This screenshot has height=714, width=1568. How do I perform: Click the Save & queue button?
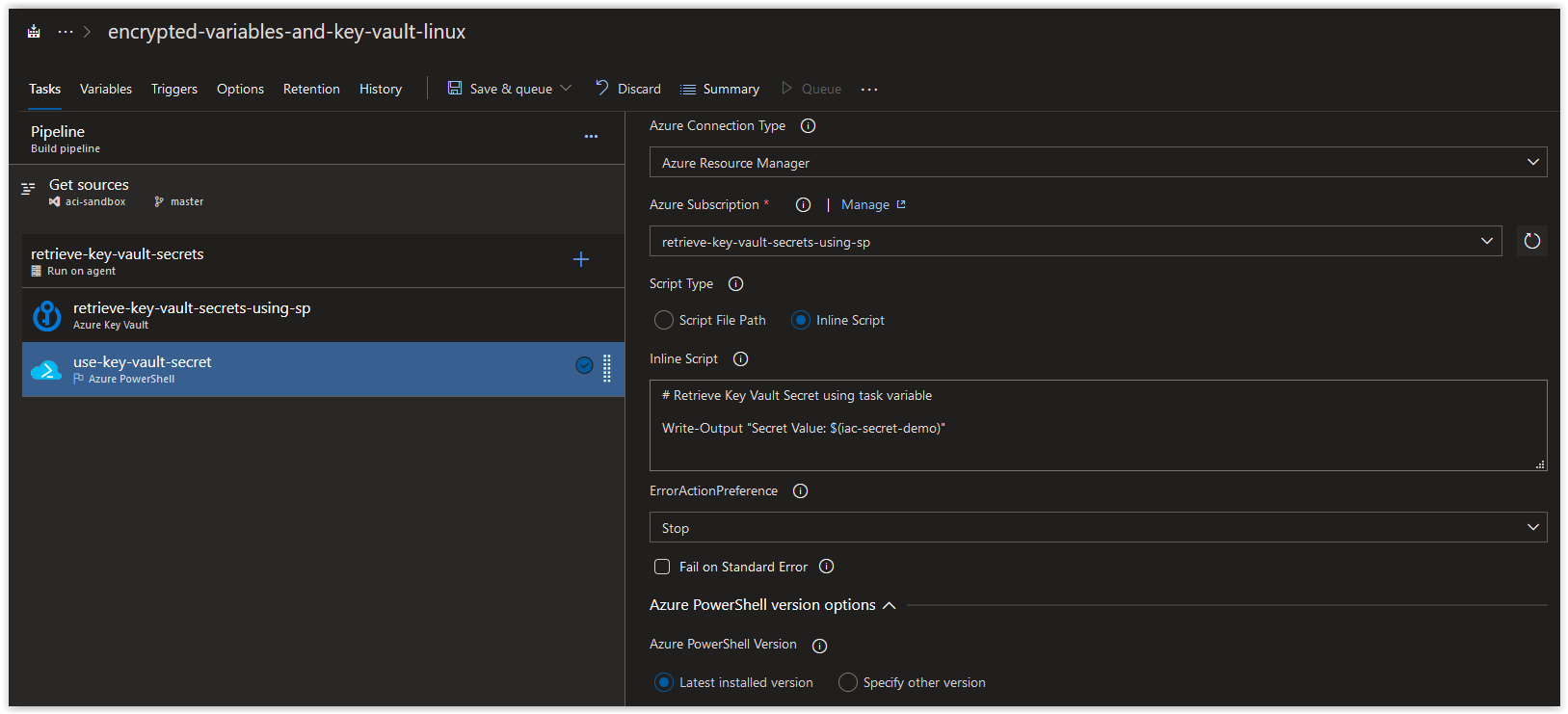499,89
